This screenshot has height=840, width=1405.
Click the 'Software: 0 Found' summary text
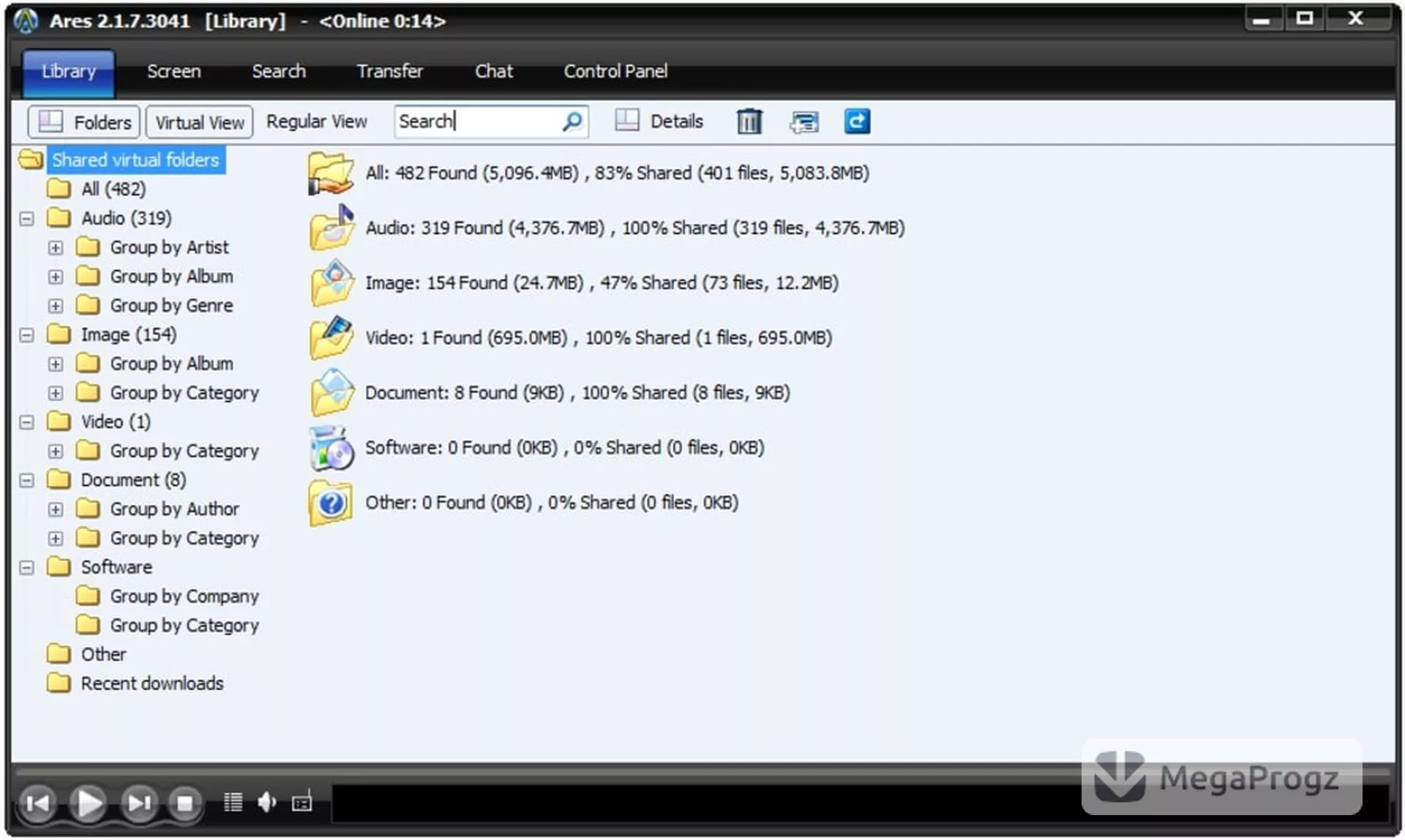click(565, 448)
